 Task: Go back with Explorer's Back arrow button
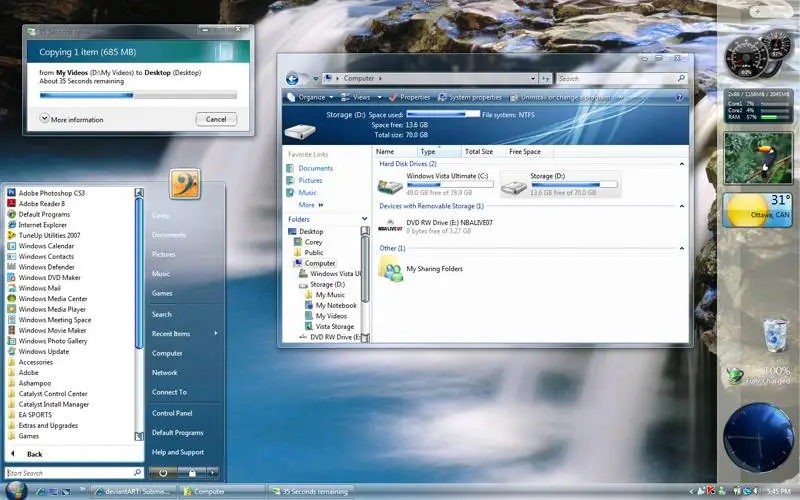tap(292, 79)
